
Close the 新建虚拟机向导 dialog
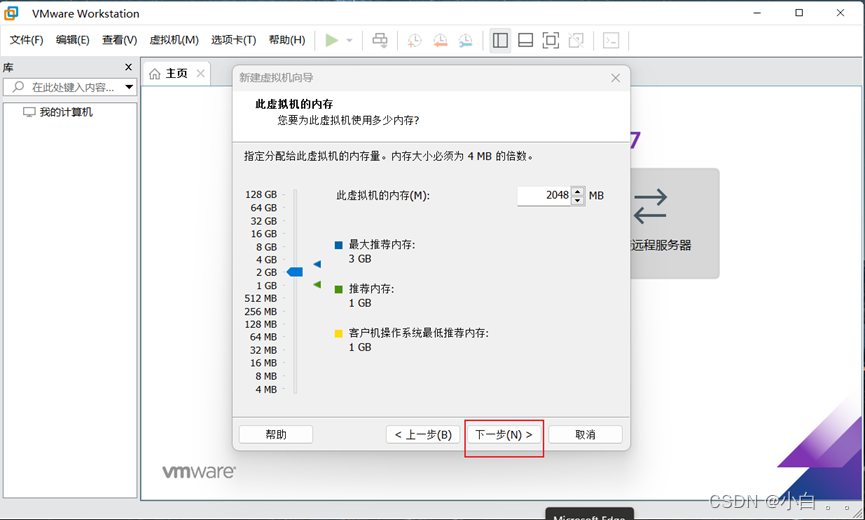[616, 78]
